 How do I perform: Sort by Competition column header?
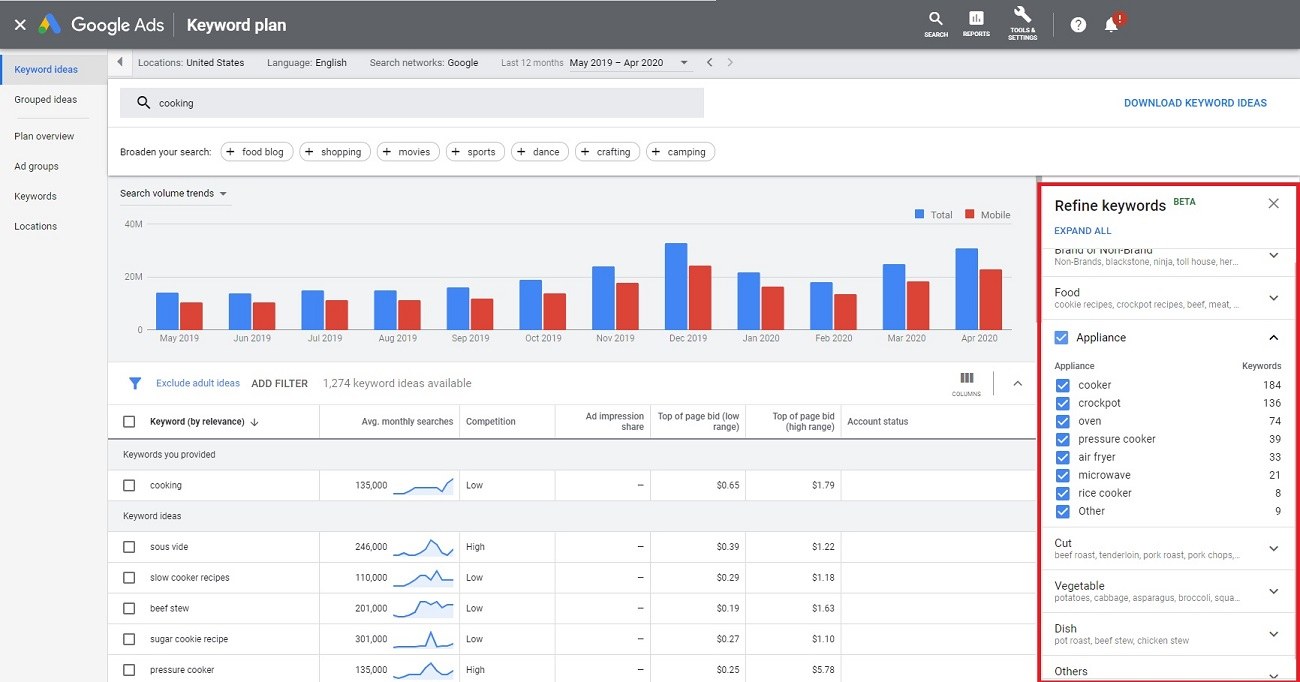tap(491, 422)
